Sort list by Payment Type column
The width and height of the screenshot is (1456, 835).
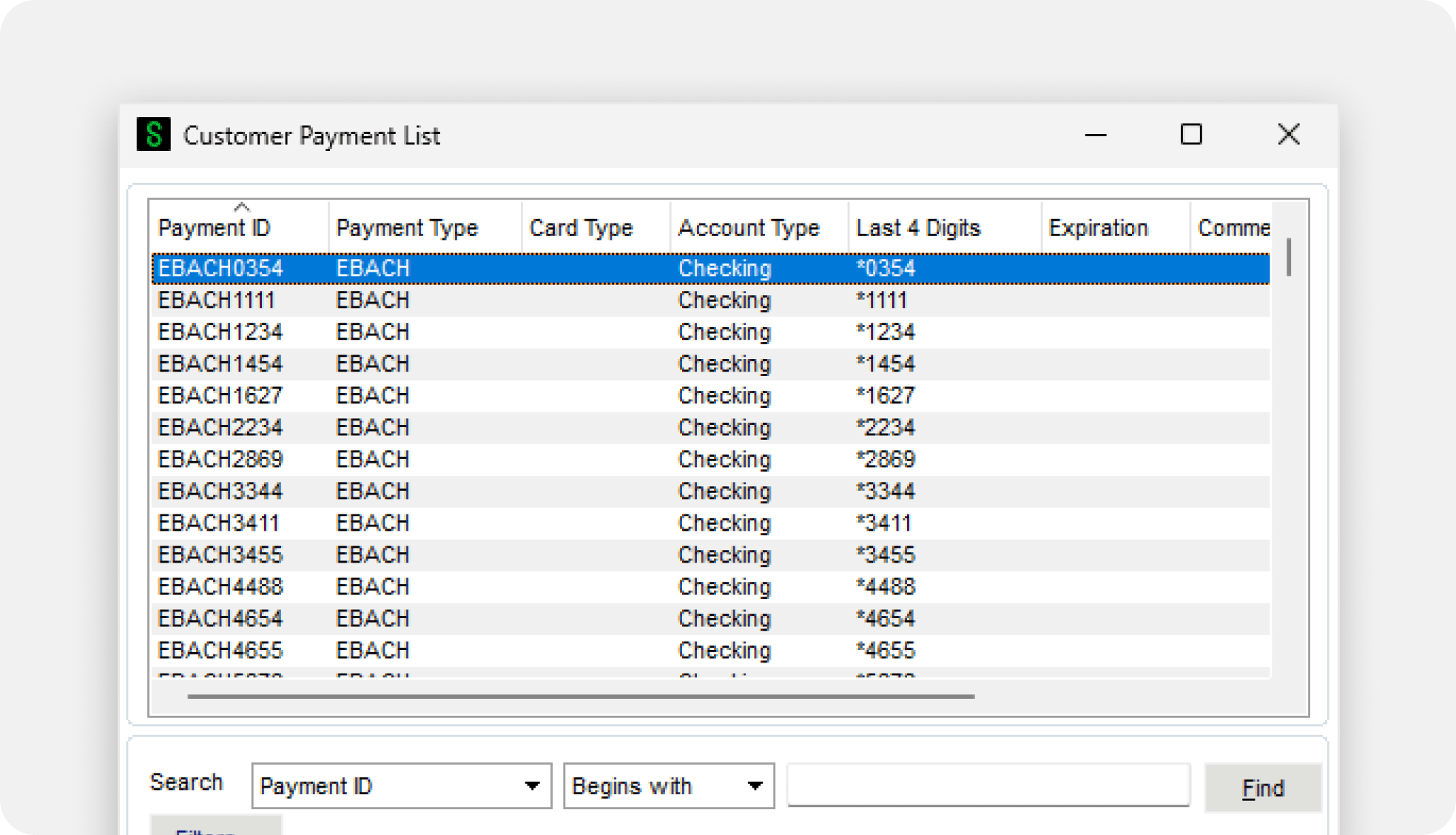407,228
